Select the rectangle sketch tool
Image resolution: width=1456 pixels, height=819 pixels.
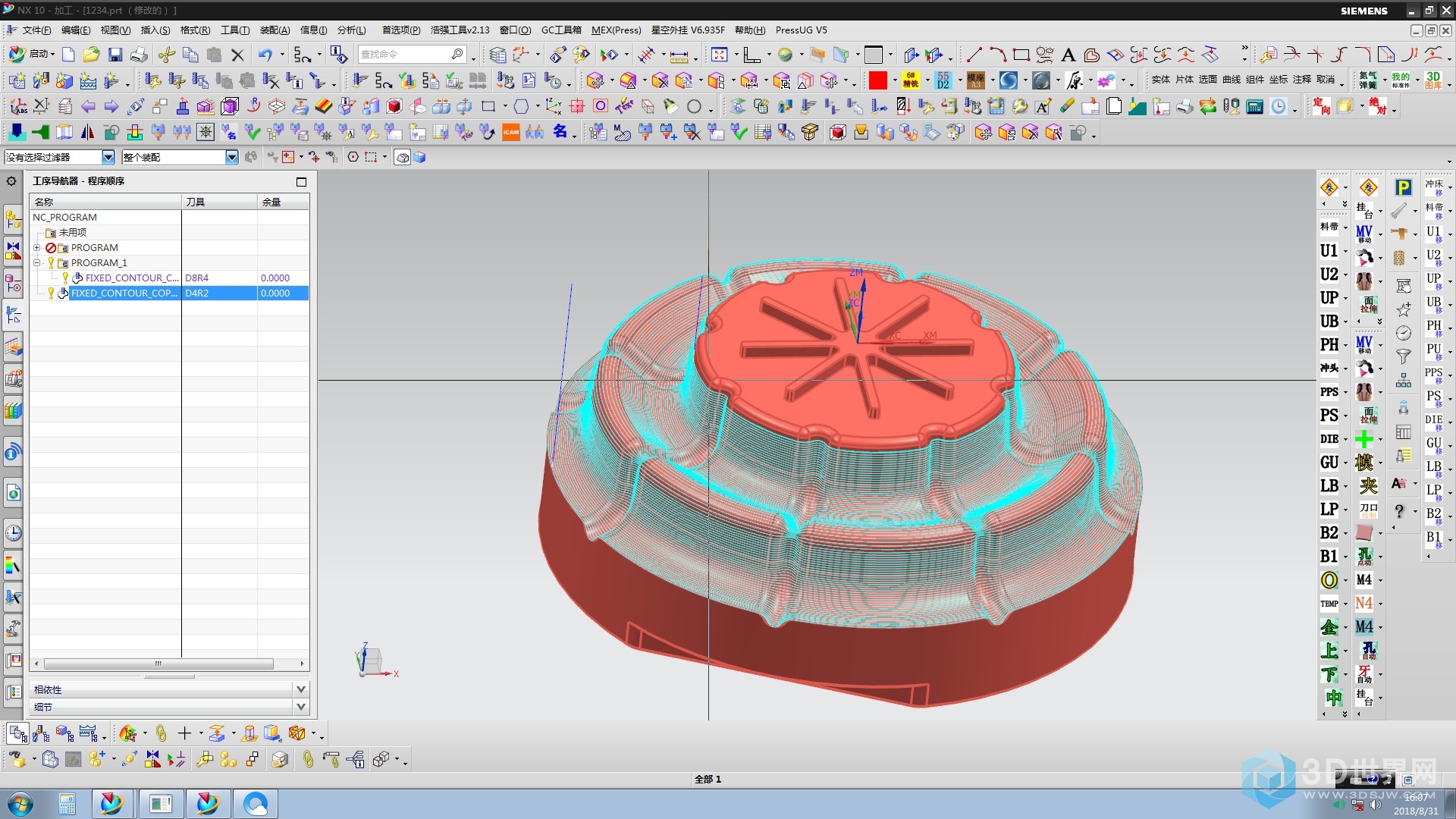[1021, 55]
